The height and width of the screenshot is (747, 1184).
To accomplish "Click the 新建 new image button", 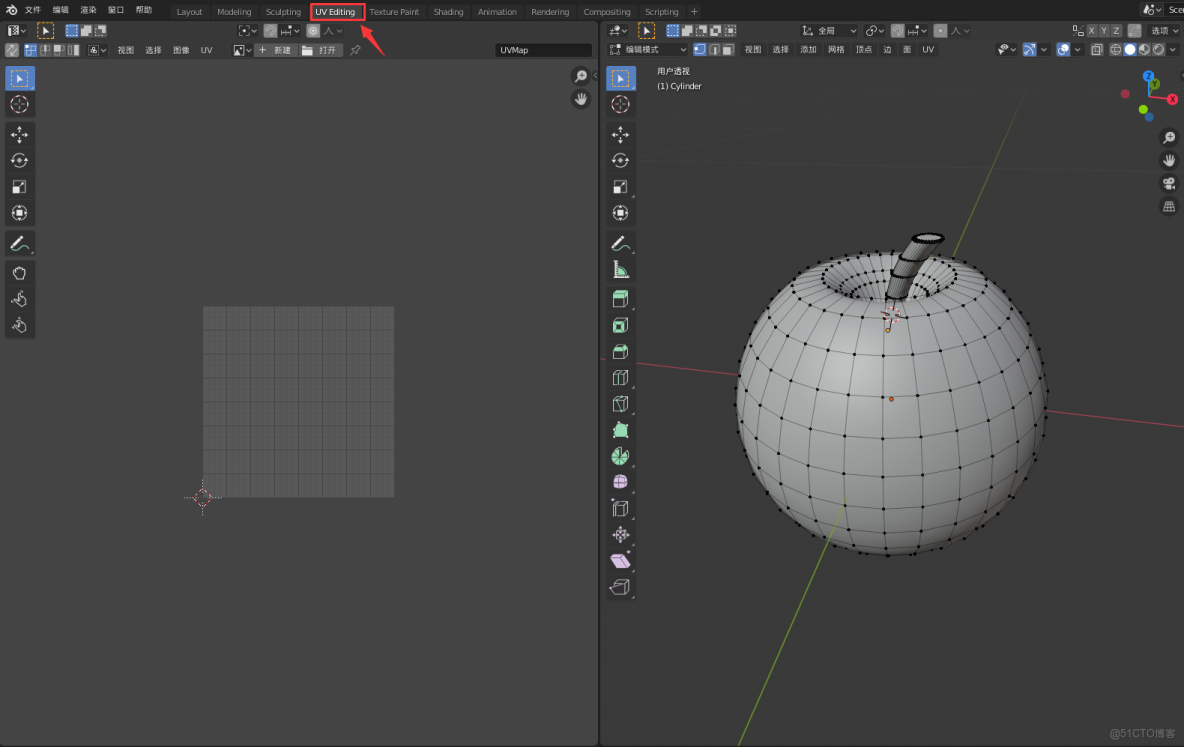I will pyautogui.click(x=276, y=50).
